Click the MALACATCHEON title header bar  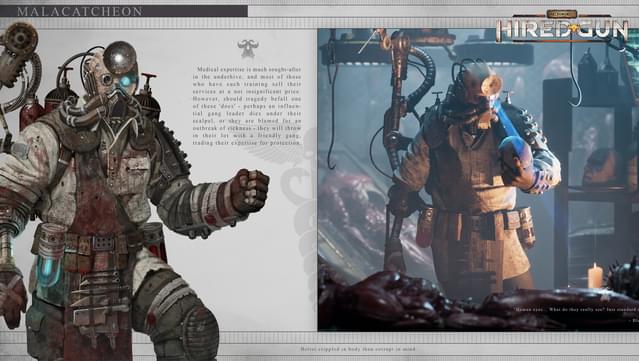tap(123, 11)
